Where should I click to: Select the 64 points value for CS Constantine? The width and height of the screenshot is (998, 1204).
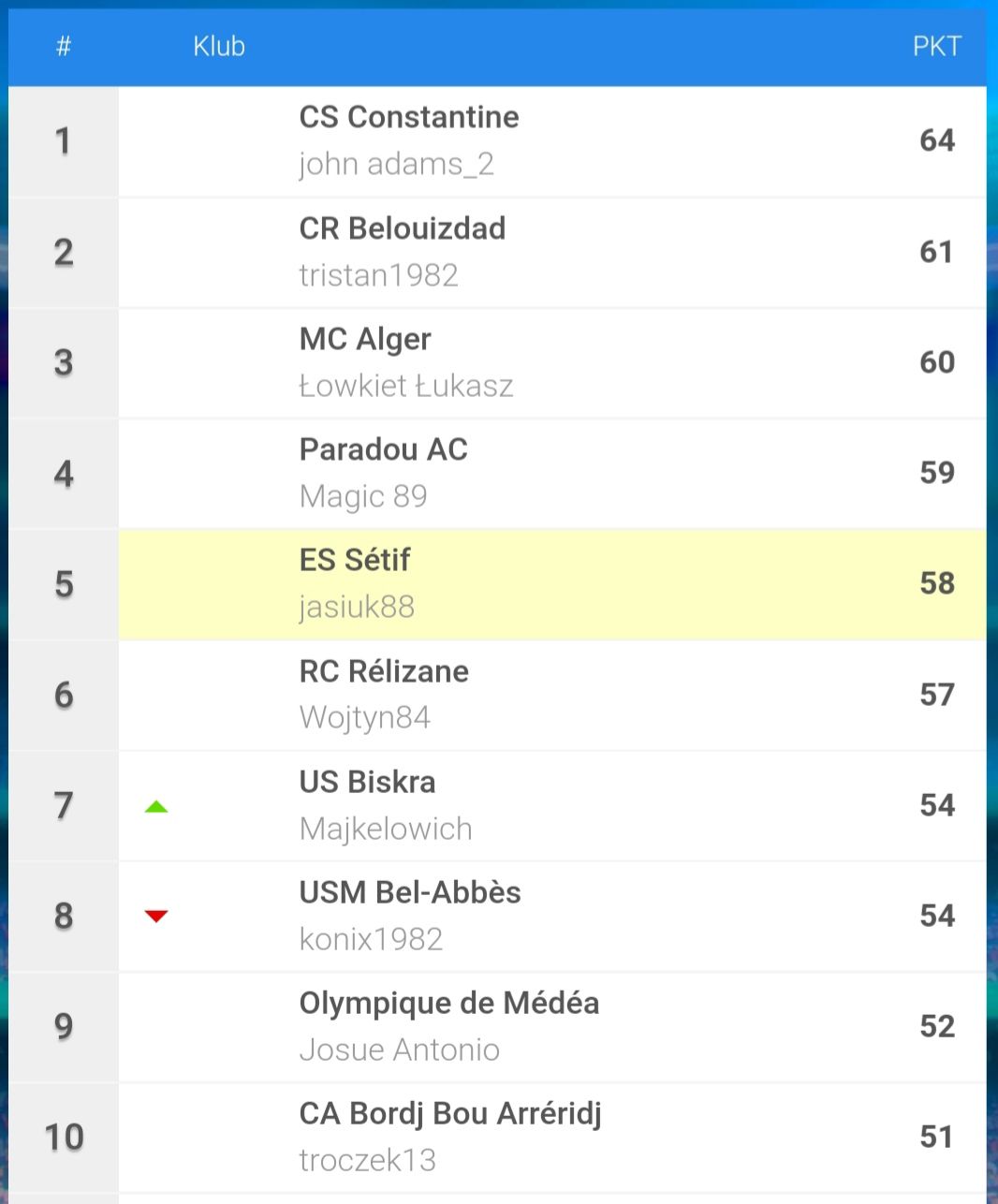point(937,140)
